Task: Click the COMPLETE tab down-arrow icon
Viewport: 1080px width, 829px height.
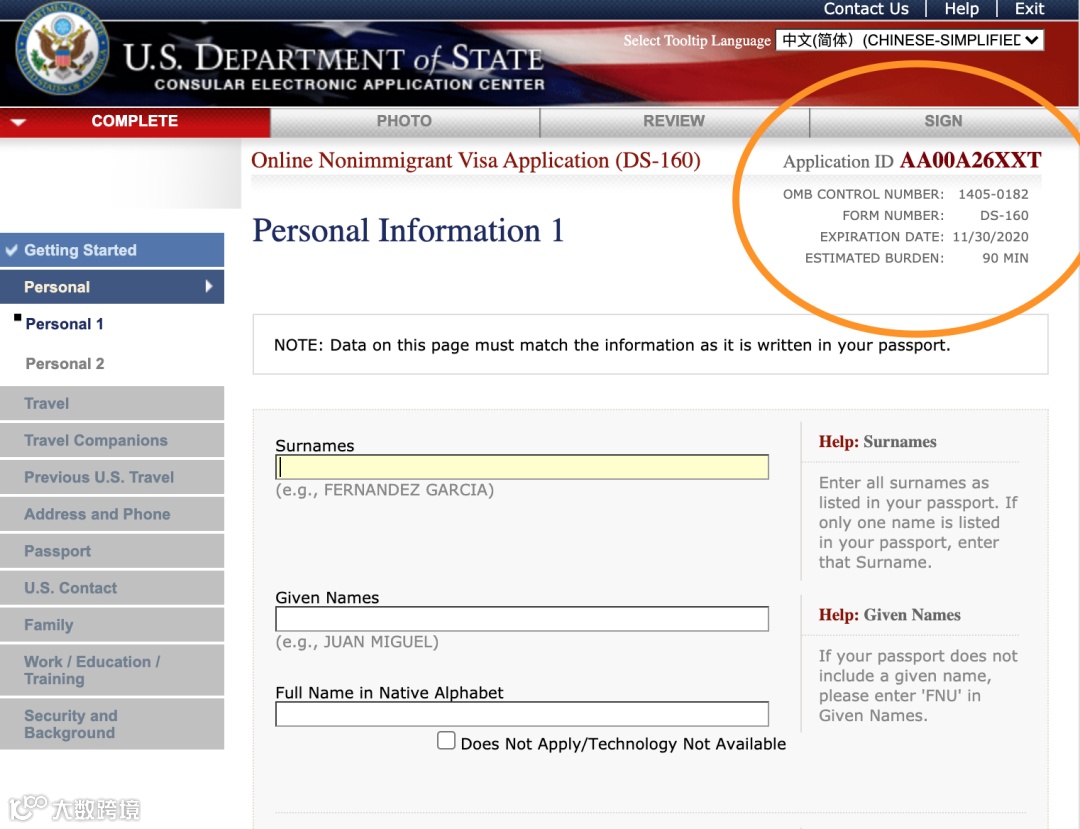Action: 18,122
